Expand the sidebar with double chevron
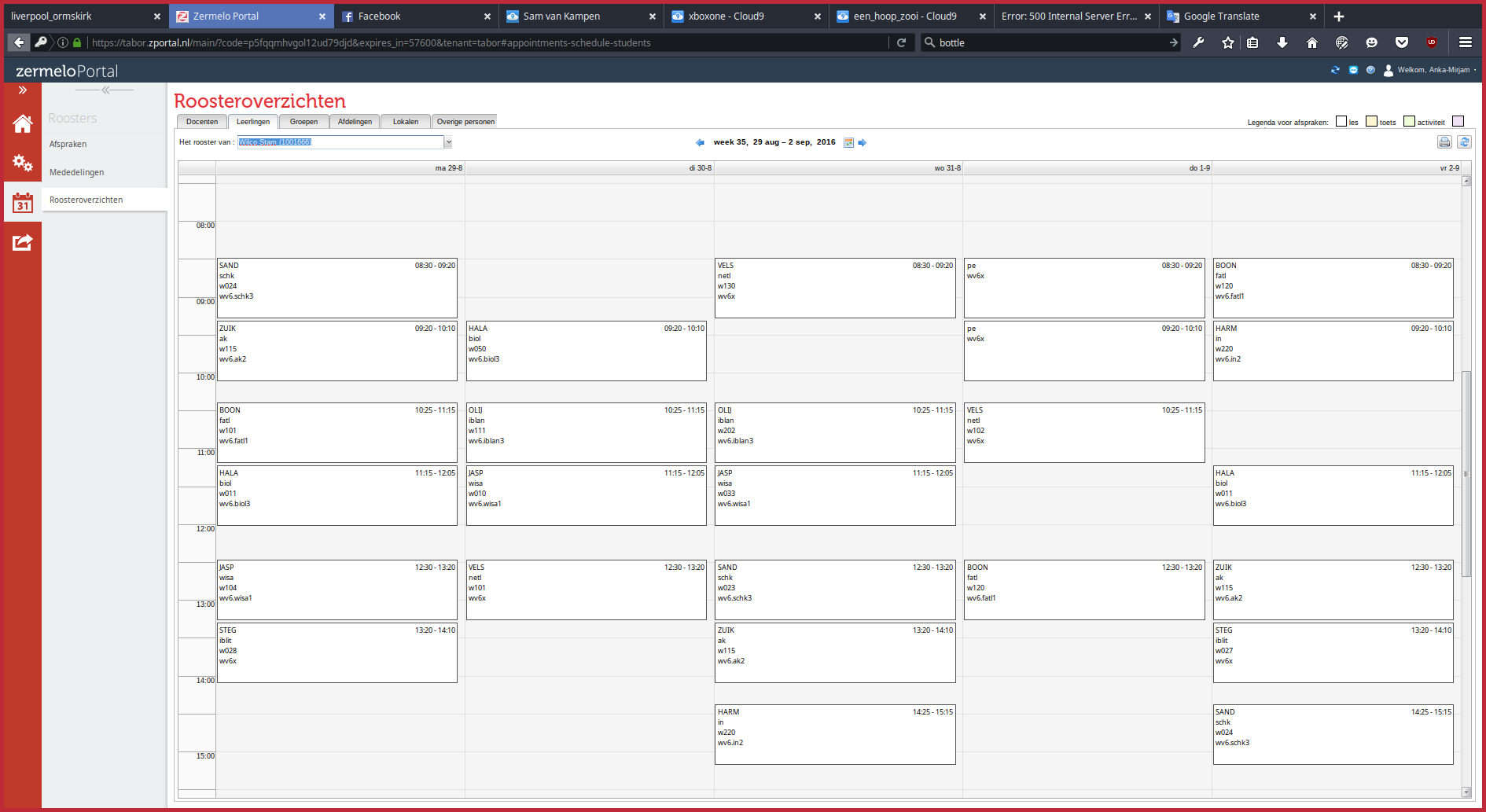Viewport: 1486px width, 812px height. [23, 90]
